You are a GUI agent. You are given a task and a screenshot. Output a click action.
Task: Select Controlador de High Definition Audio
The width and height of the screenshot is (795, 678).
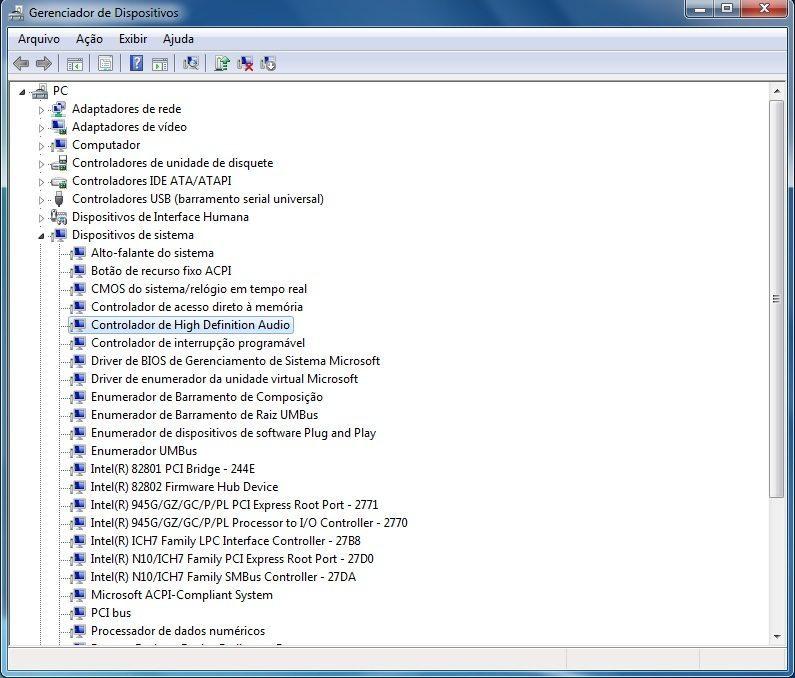[x=190, y=325]
